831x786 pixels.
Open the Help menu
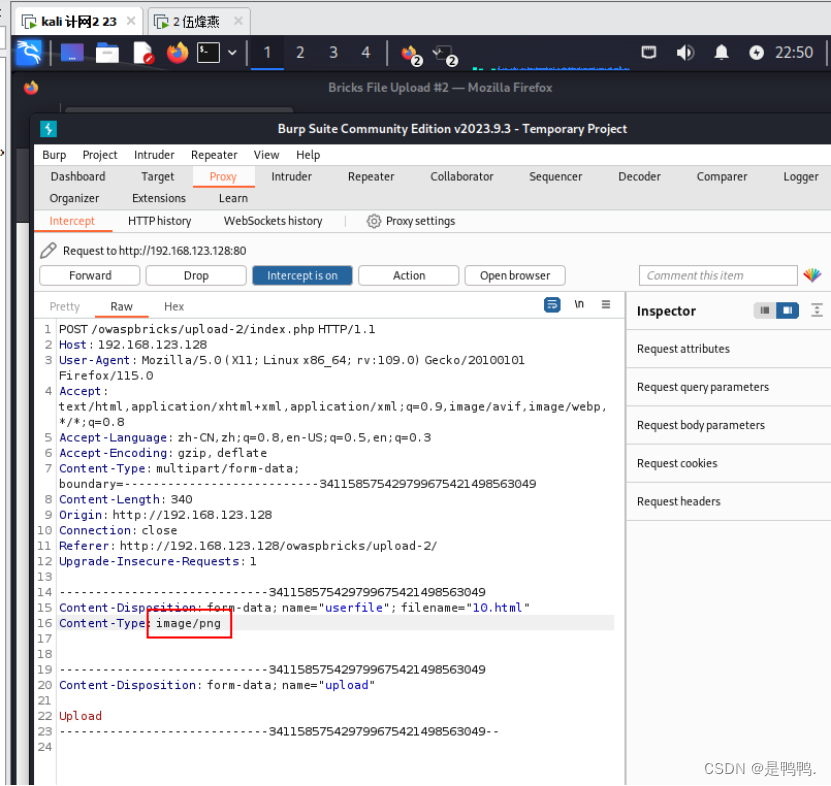click(308, 155)
